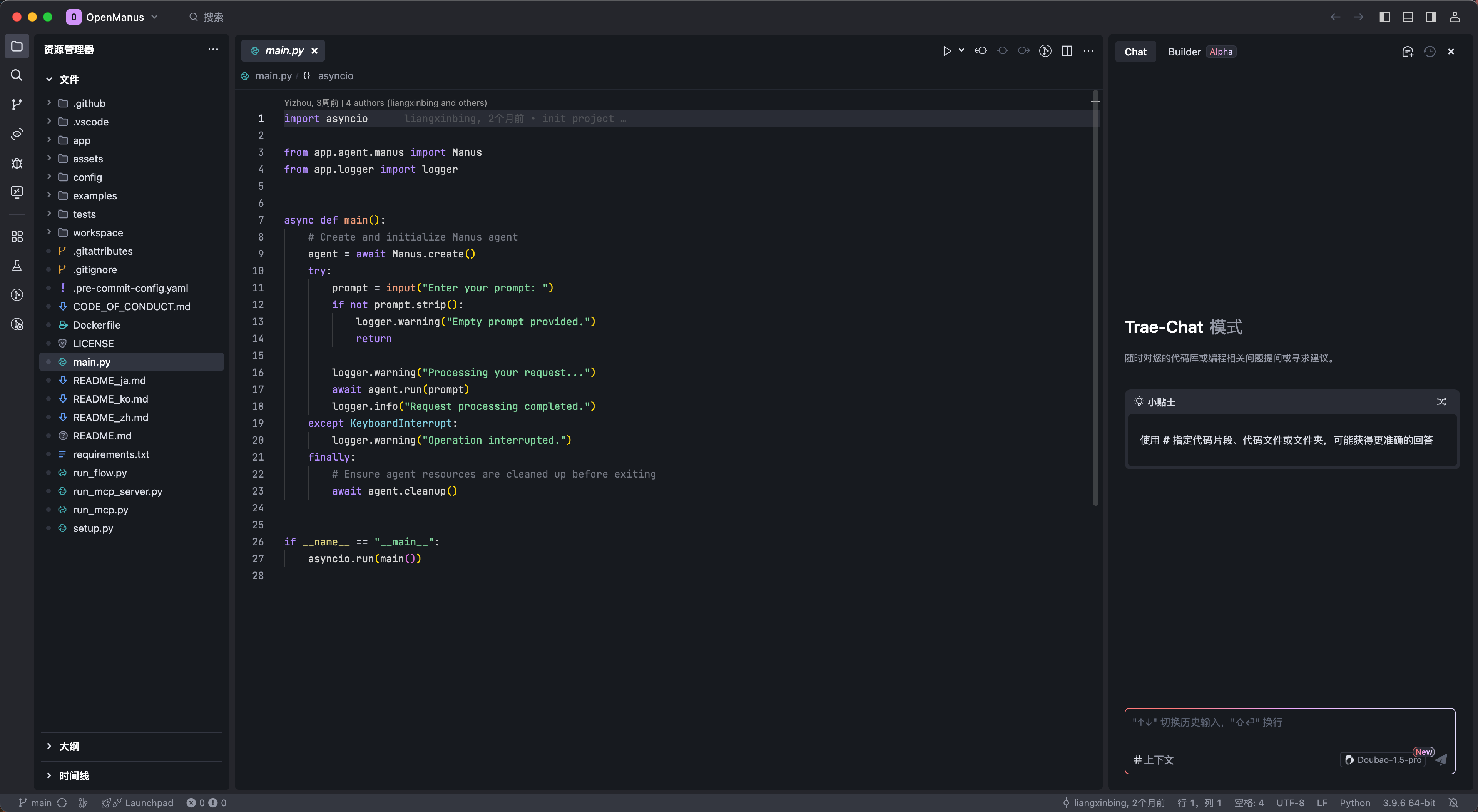Split the editor to the right
Image resolution: width=1478 pixels, height=812 pixels.
click(x=1067, y=51)
